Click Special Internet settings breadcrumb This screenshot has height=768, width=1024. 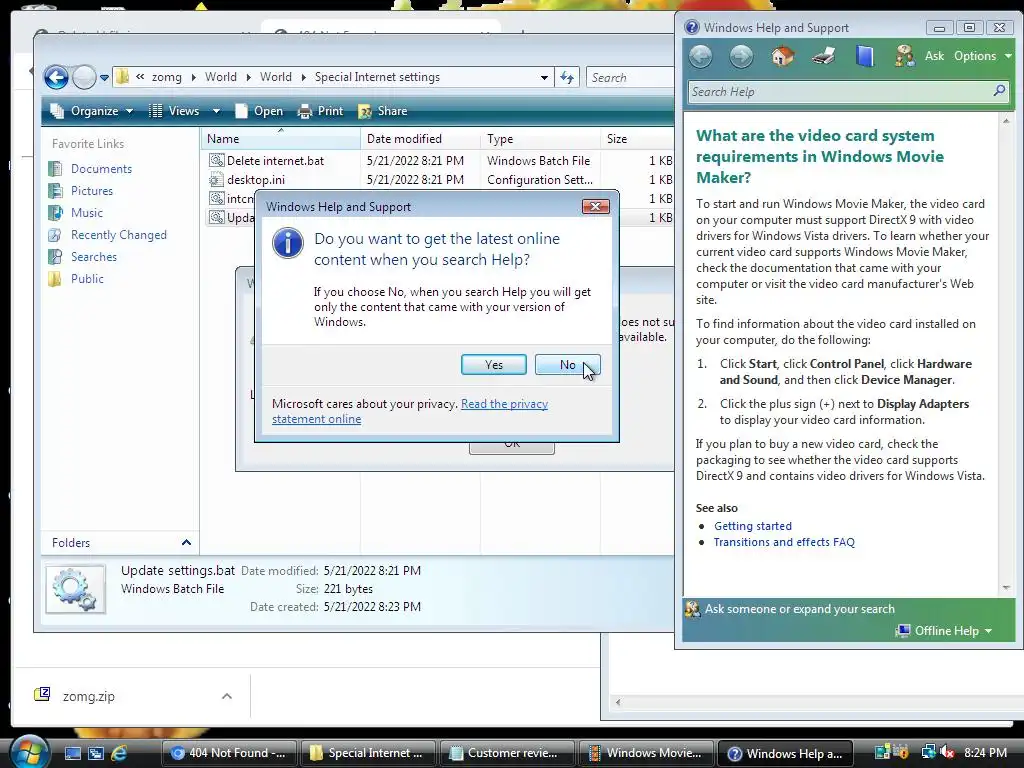(x=377, y=77)
